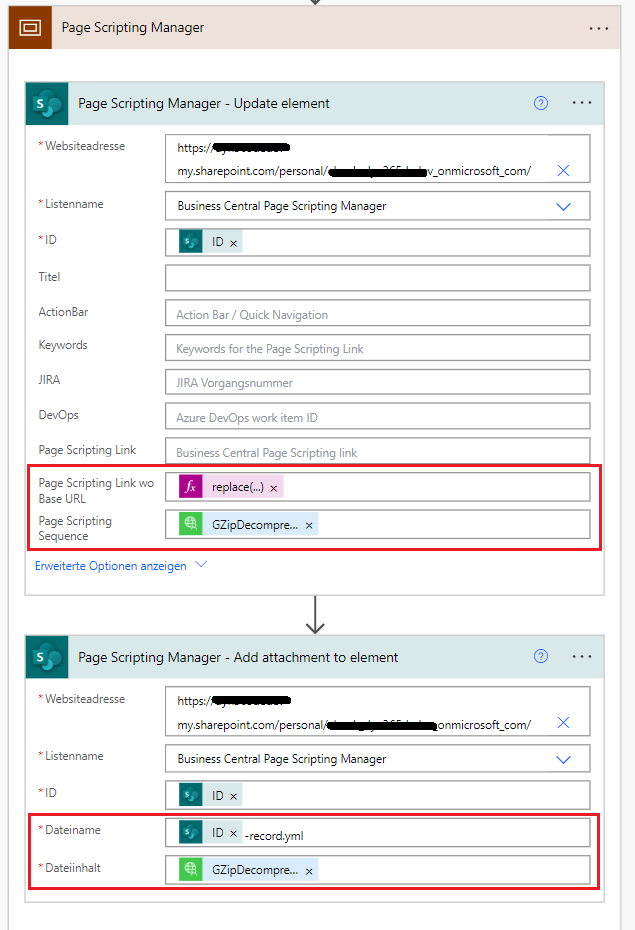Click the Page Scripting Manager scope icon
Viewport: 635px width, 930px height.
pos(30,27)
